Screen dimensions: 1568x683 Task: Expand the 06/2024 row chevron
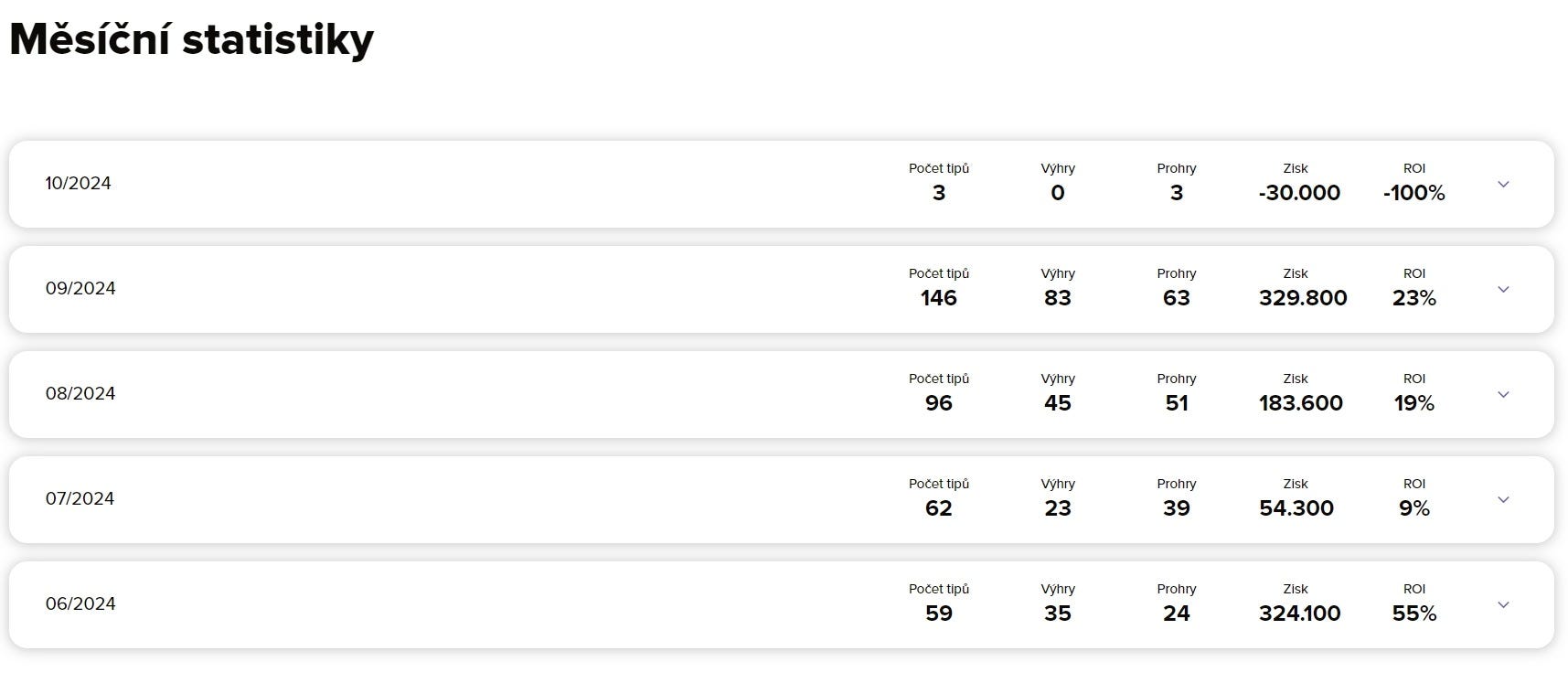pyautogui.click(x=1503, y=605)
